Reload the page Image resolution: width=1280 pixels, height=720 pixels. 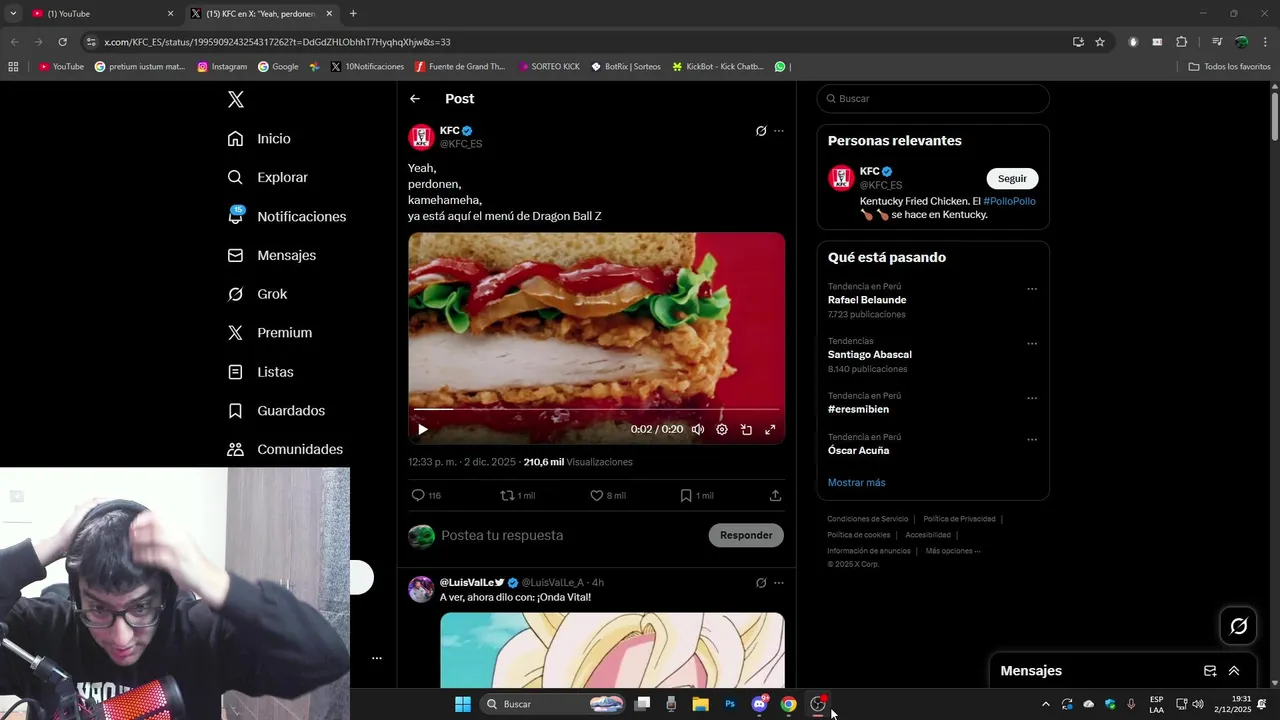62,42
